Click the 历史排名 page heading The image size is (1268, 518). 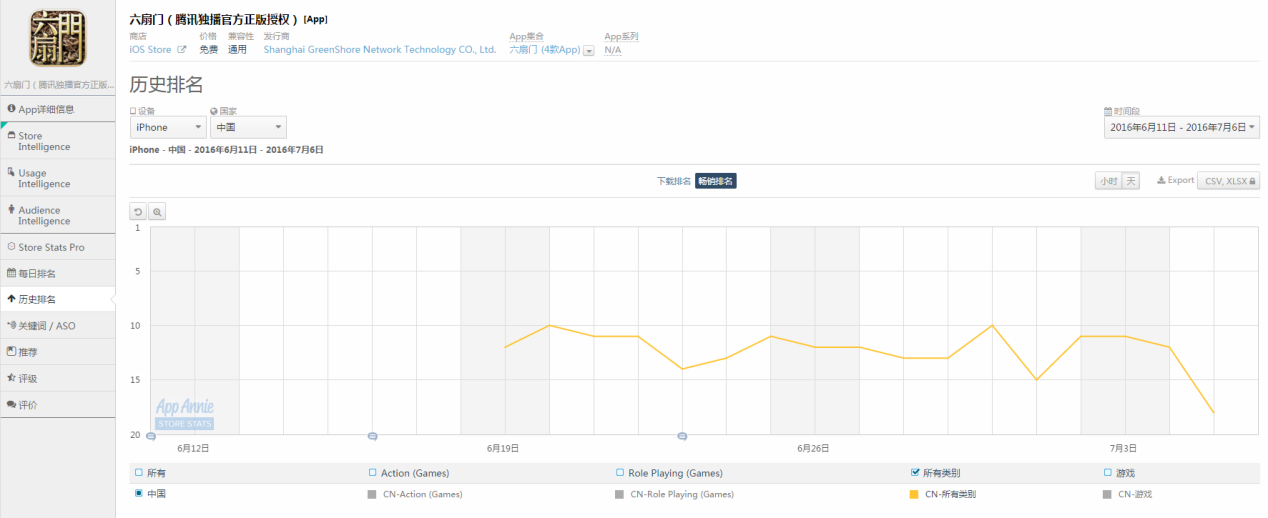[166, 85]
